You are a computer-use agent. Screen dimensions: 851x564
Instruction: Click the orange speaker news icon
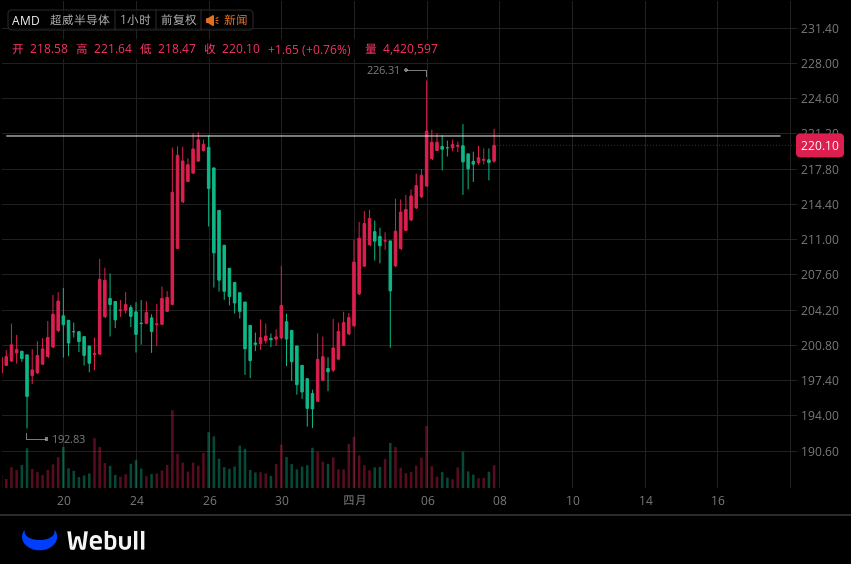pyautogui.click(x=212, y=21)
